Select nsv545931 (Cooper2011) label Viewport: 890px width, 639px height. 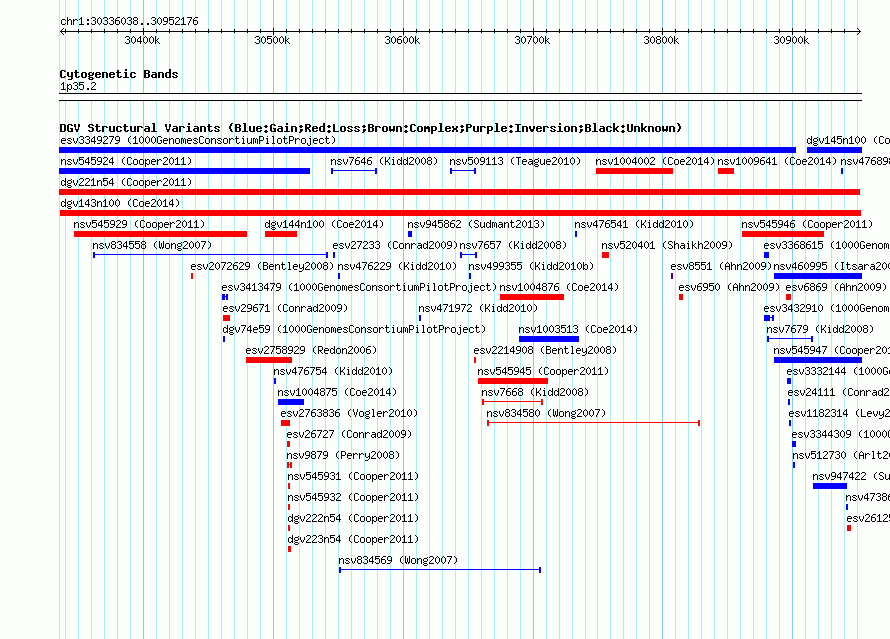click(353, 476)
